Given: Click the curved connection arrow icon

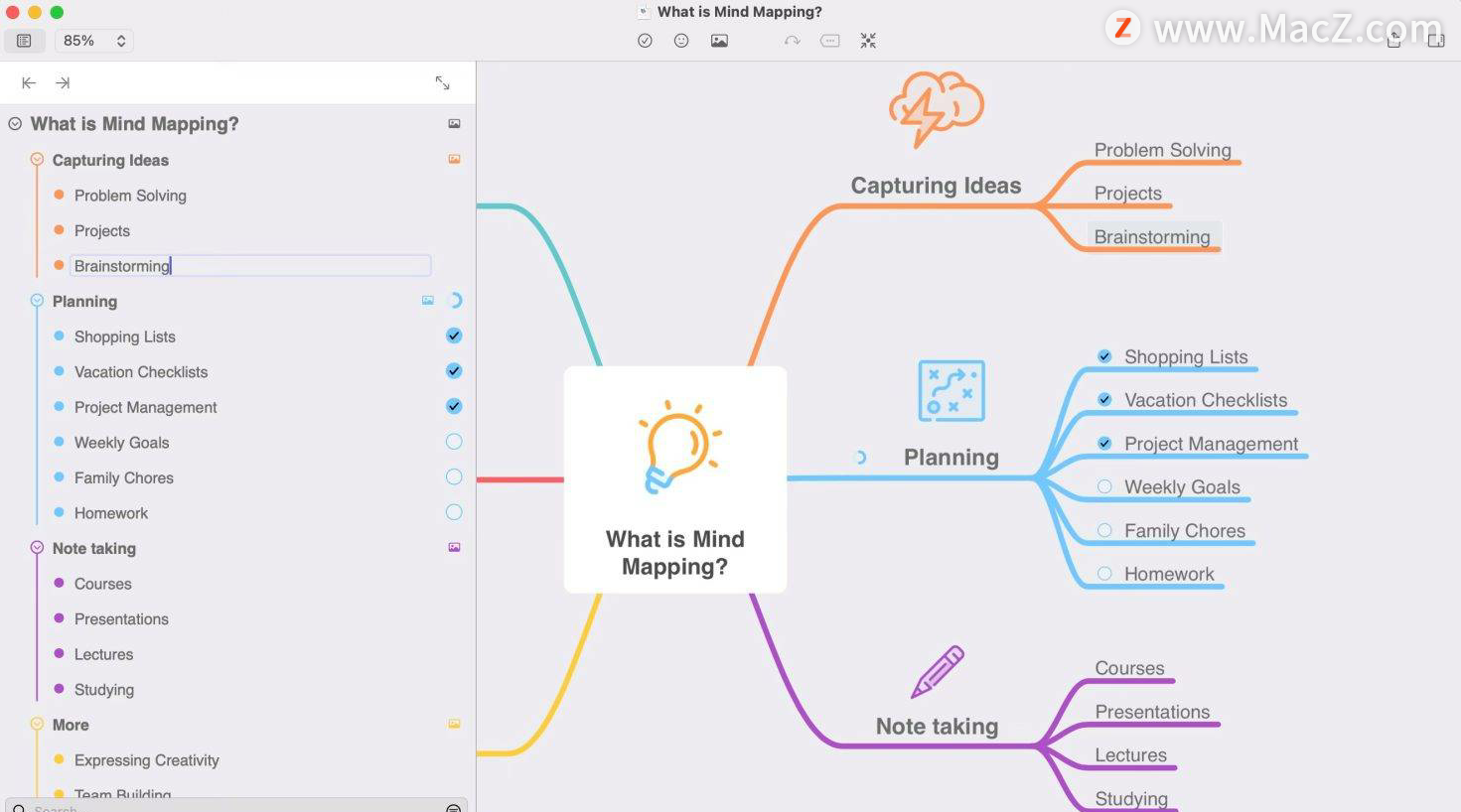Looking at the screenshot, I should point(793,41).
